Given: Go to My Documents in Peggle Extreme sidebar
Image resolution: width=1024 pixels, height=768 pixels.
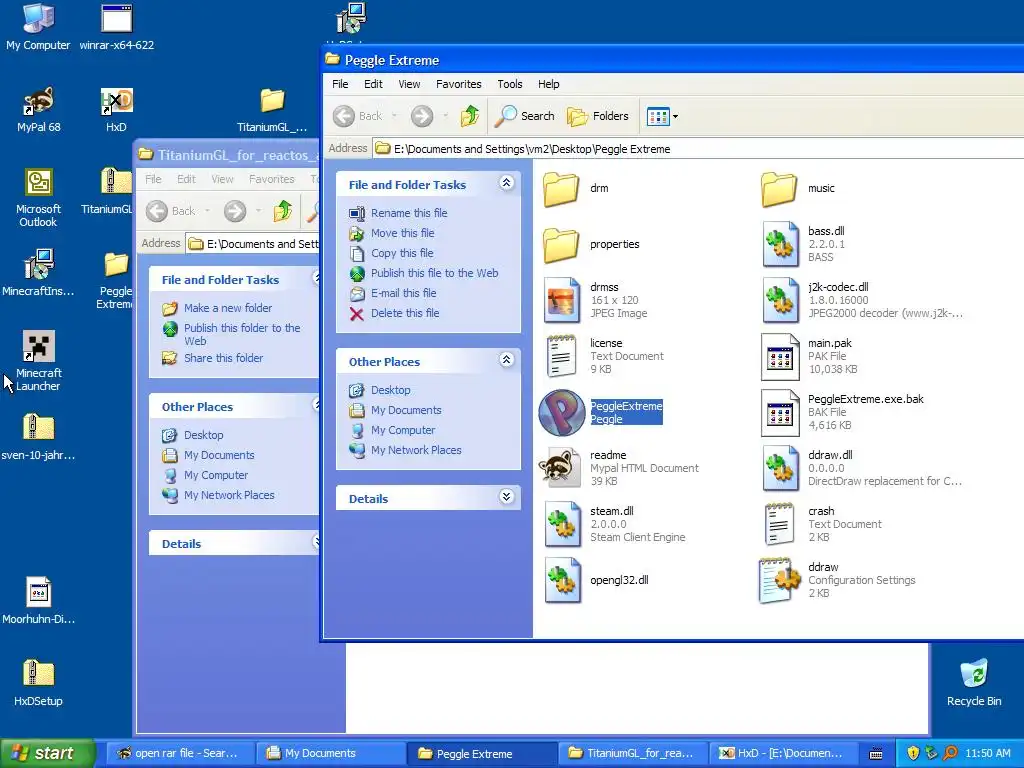Looking at the screenshot, I should click(x=406, y=410).
